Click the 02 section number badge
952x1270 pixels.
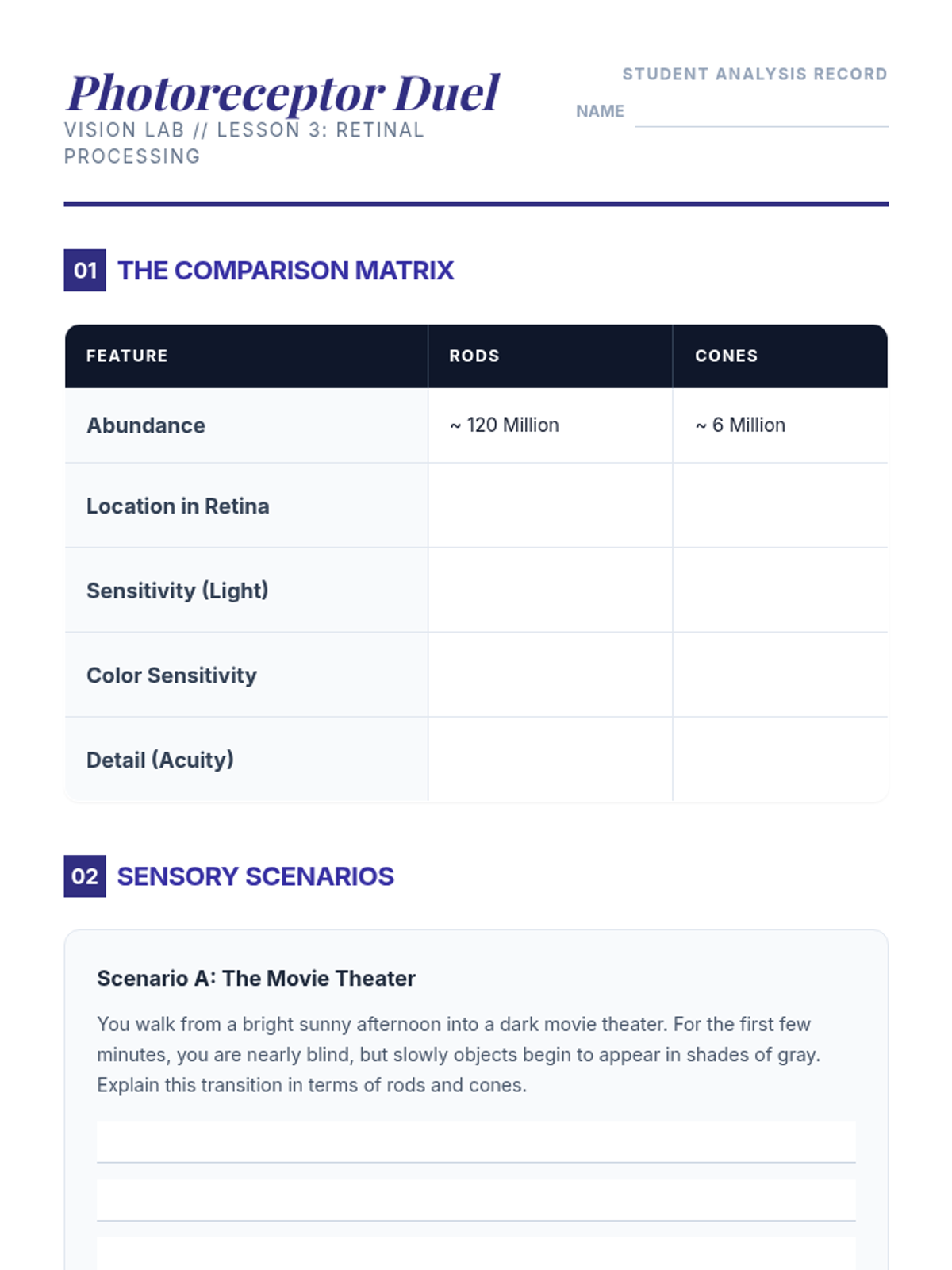85,876
